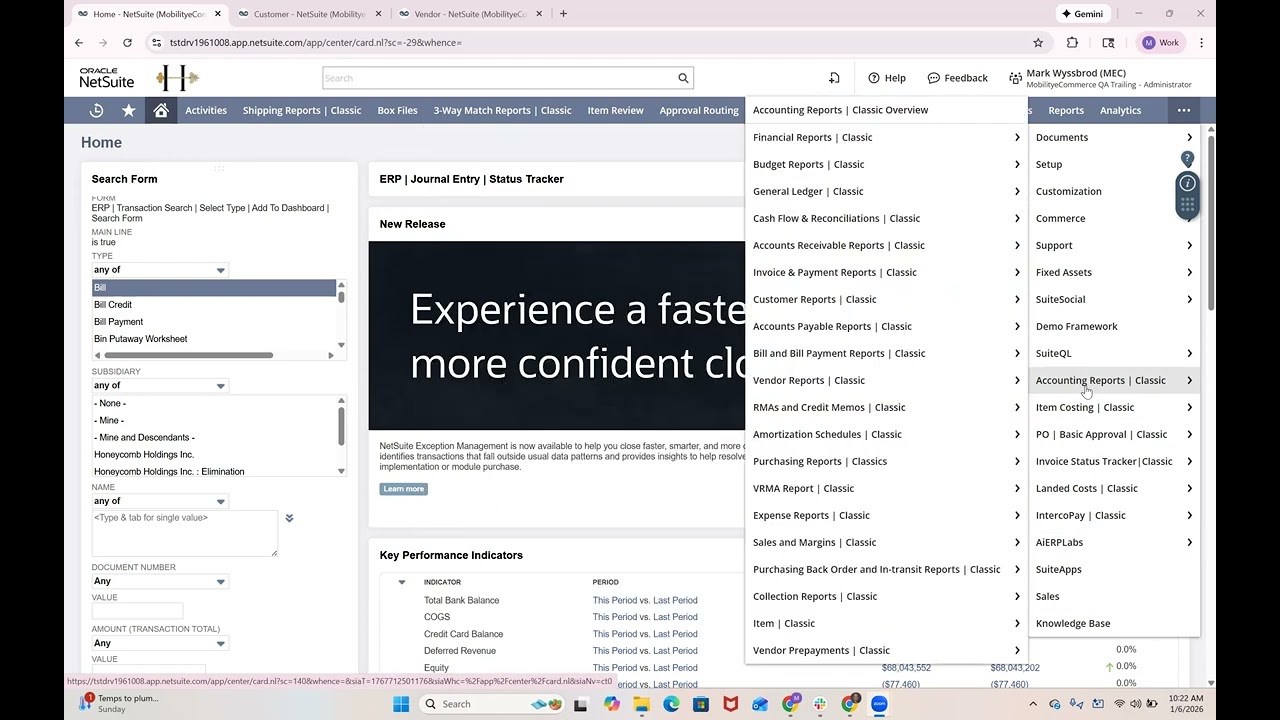
Task: Click the Feedback link
Action: [957, 78]
